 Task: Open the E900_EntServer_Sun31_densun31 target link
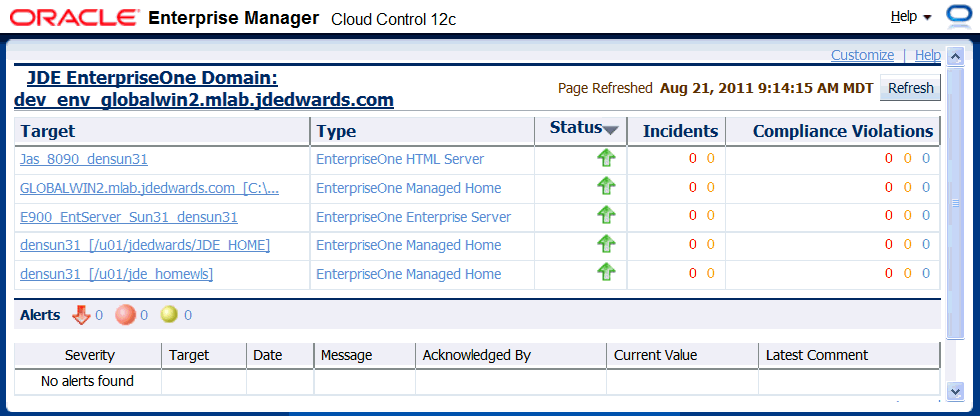(129, 216)
